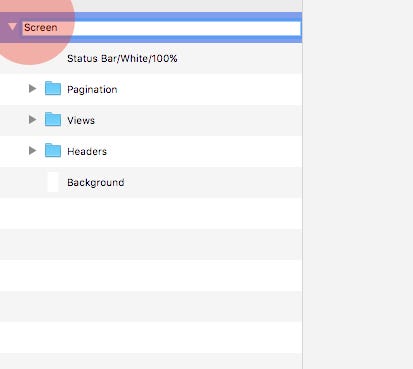This screenshot has height=369, width=413.
Task: Click the gray canvas area beside the layer list
Action: click(x=358, y=184)
